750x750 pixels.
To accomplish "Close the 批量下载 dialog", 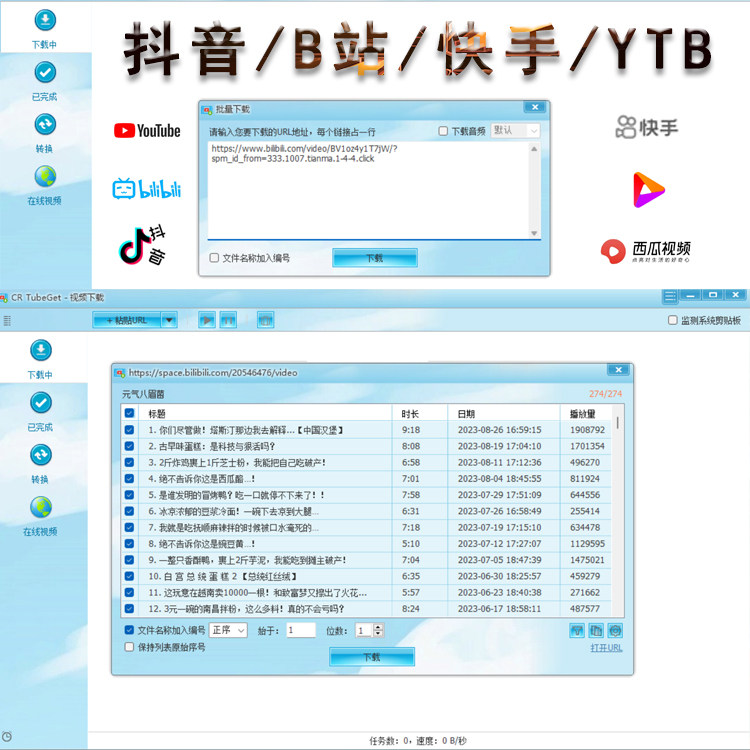I will (x=535, y=107).
